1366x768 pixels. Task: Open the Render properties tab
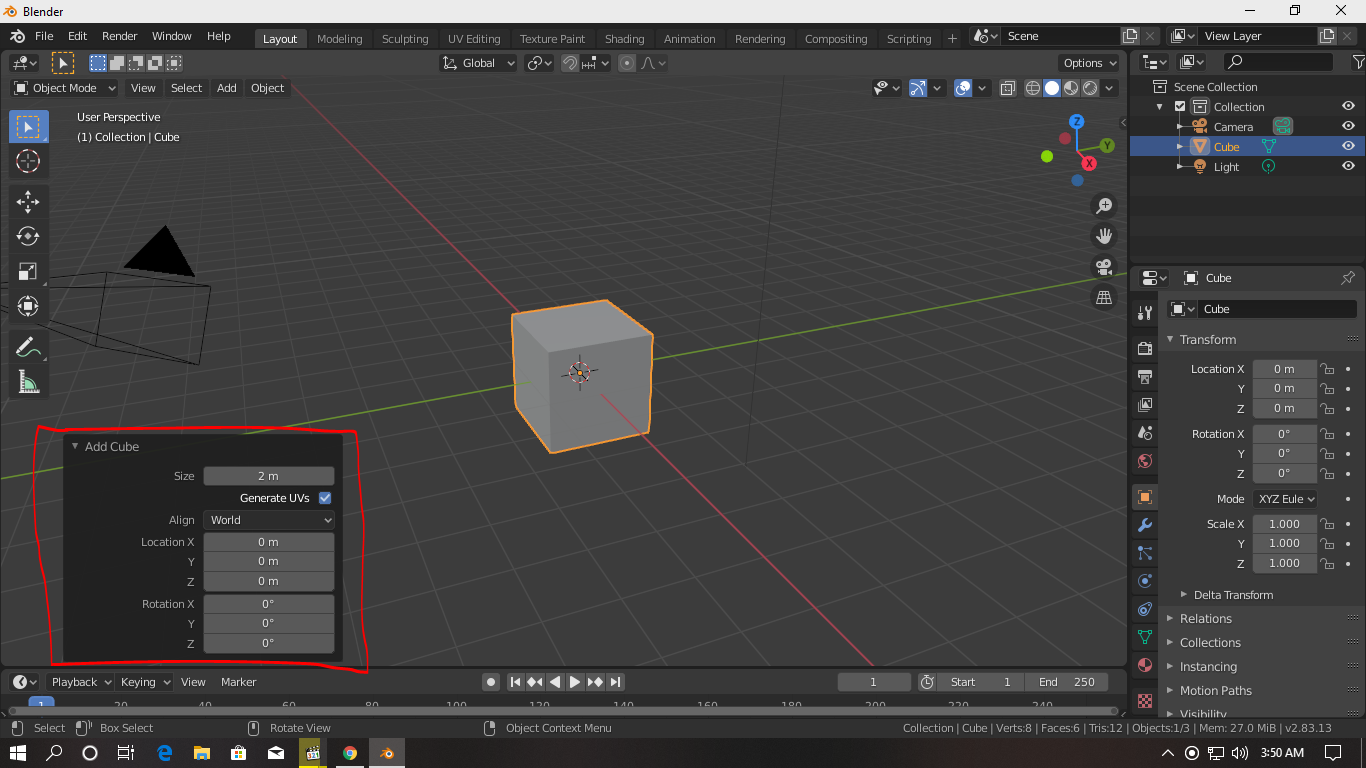1145,348
